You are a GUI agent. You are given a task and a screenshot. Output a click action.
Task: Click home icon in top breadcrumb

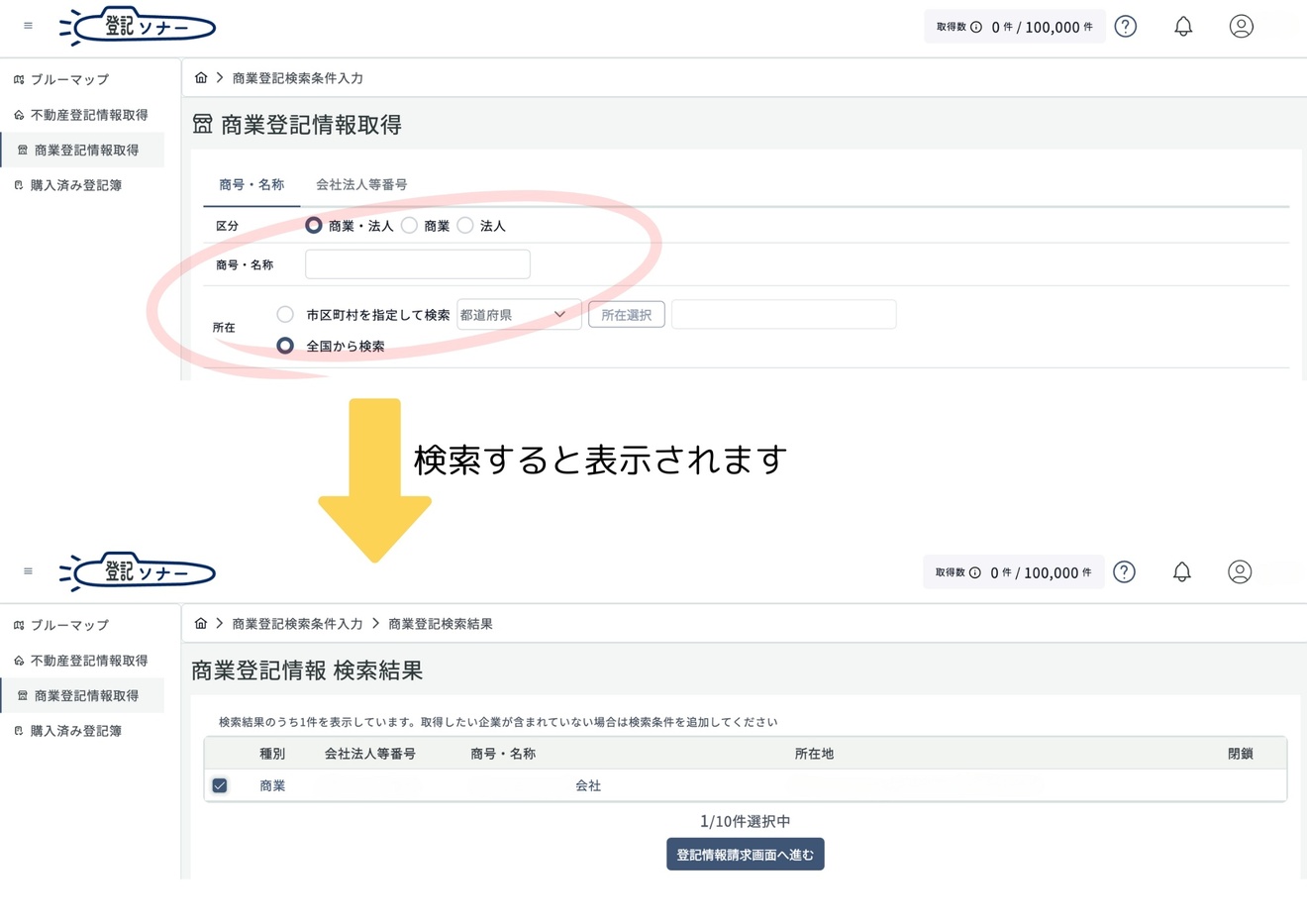coord(201,77)
